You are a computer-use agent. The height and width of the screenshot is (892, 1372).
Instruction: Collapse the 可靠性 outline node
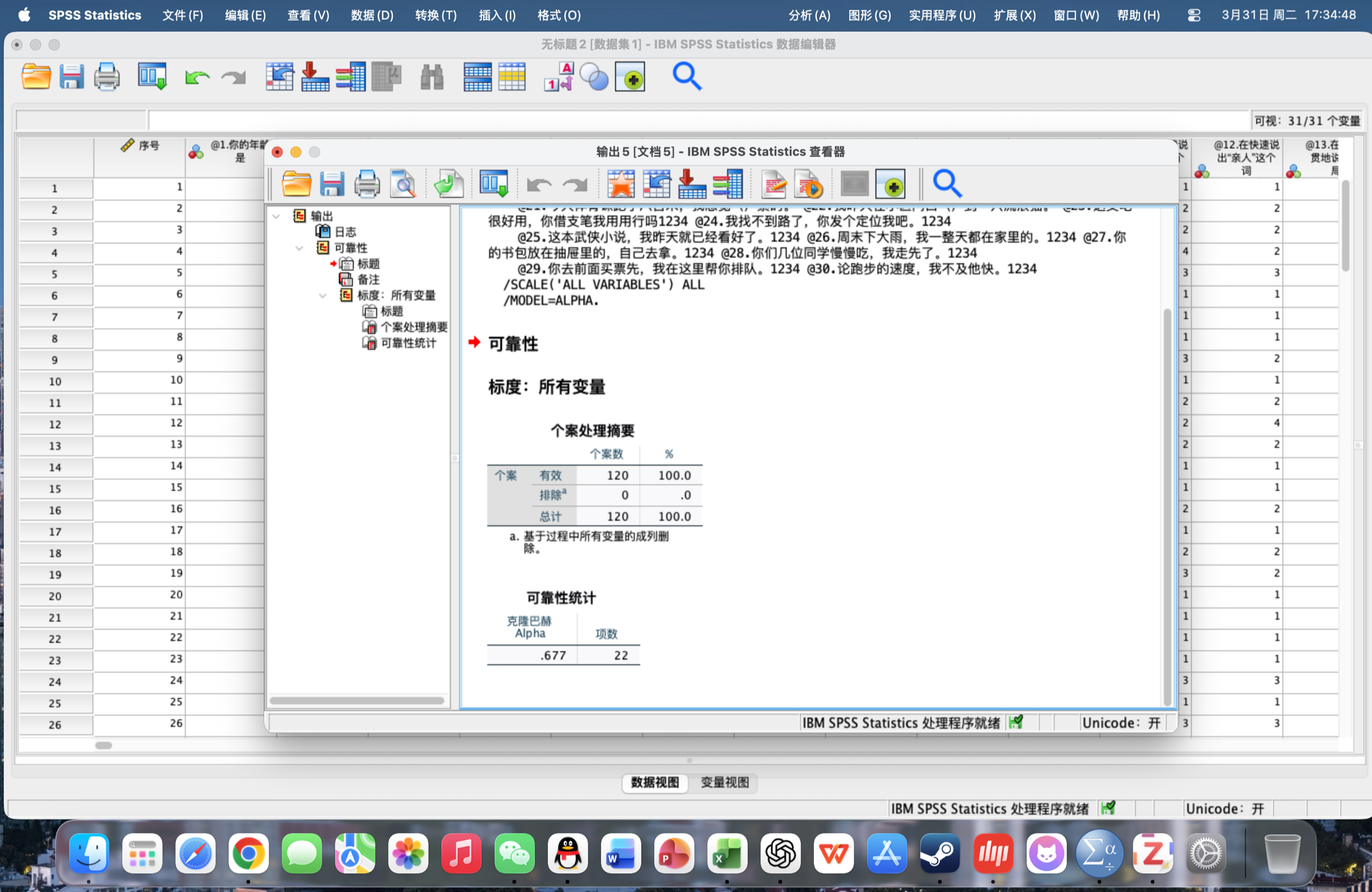300,248
